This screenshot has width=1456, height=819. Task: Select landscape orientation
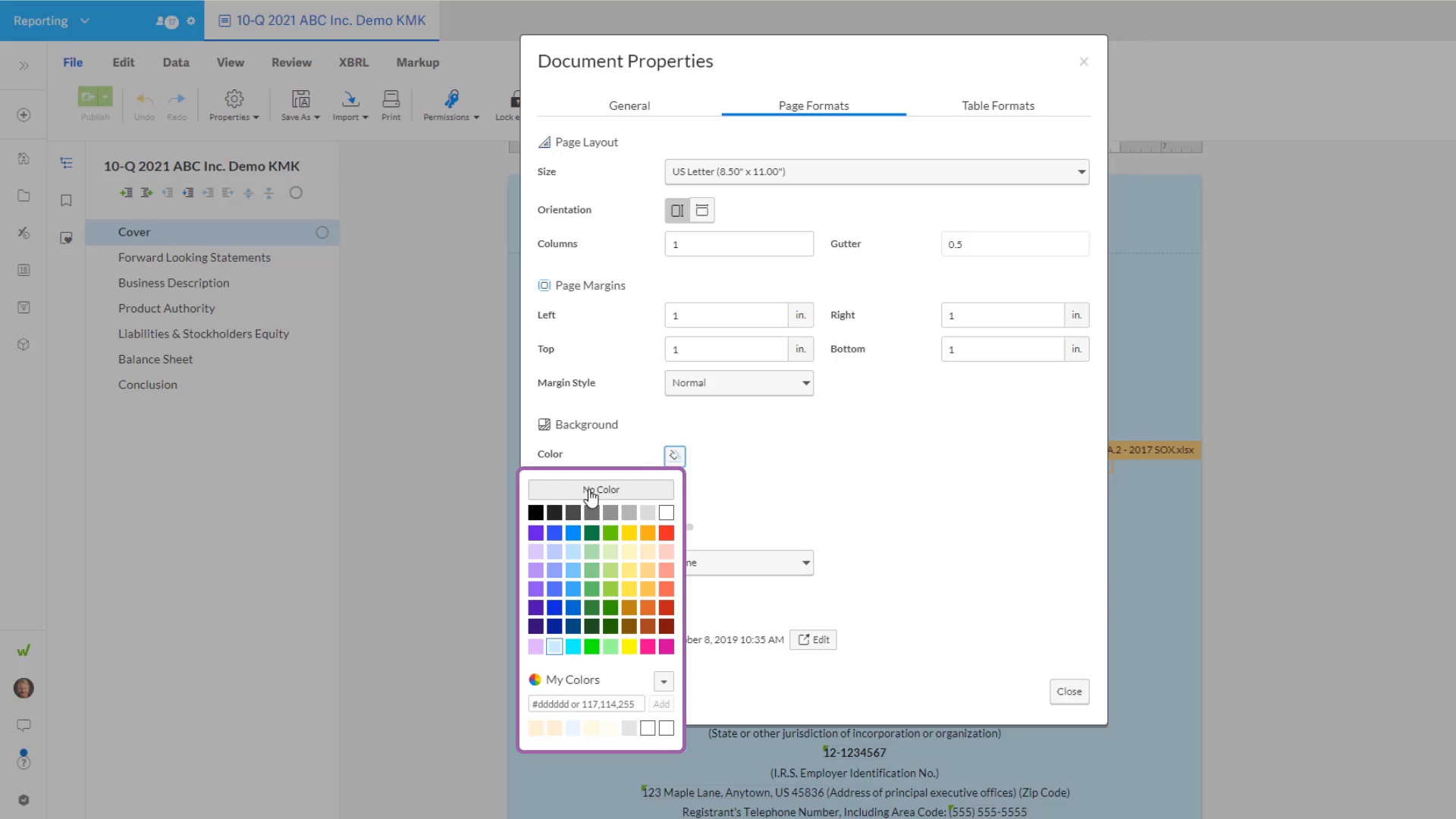click(702, 210)
